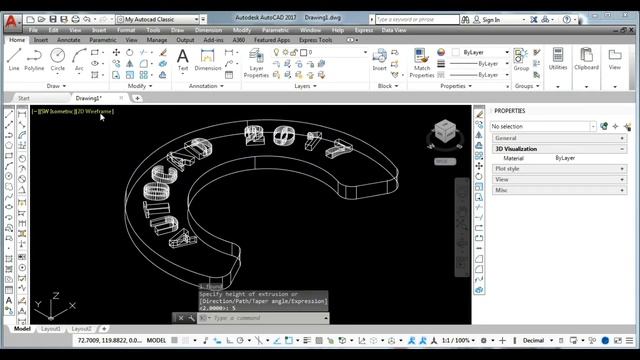Click the Group icon
The height and width of the screenshot is (360, 640).
pyautogui.click(x=521, y=59)
